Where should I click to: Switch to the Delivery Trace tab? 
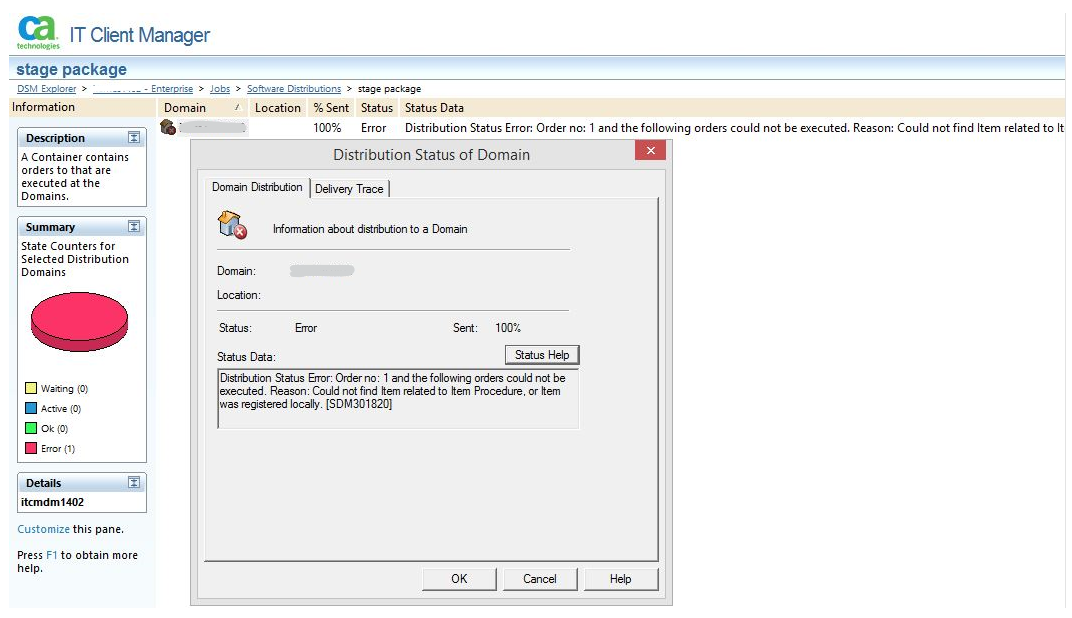coord(349,189)
